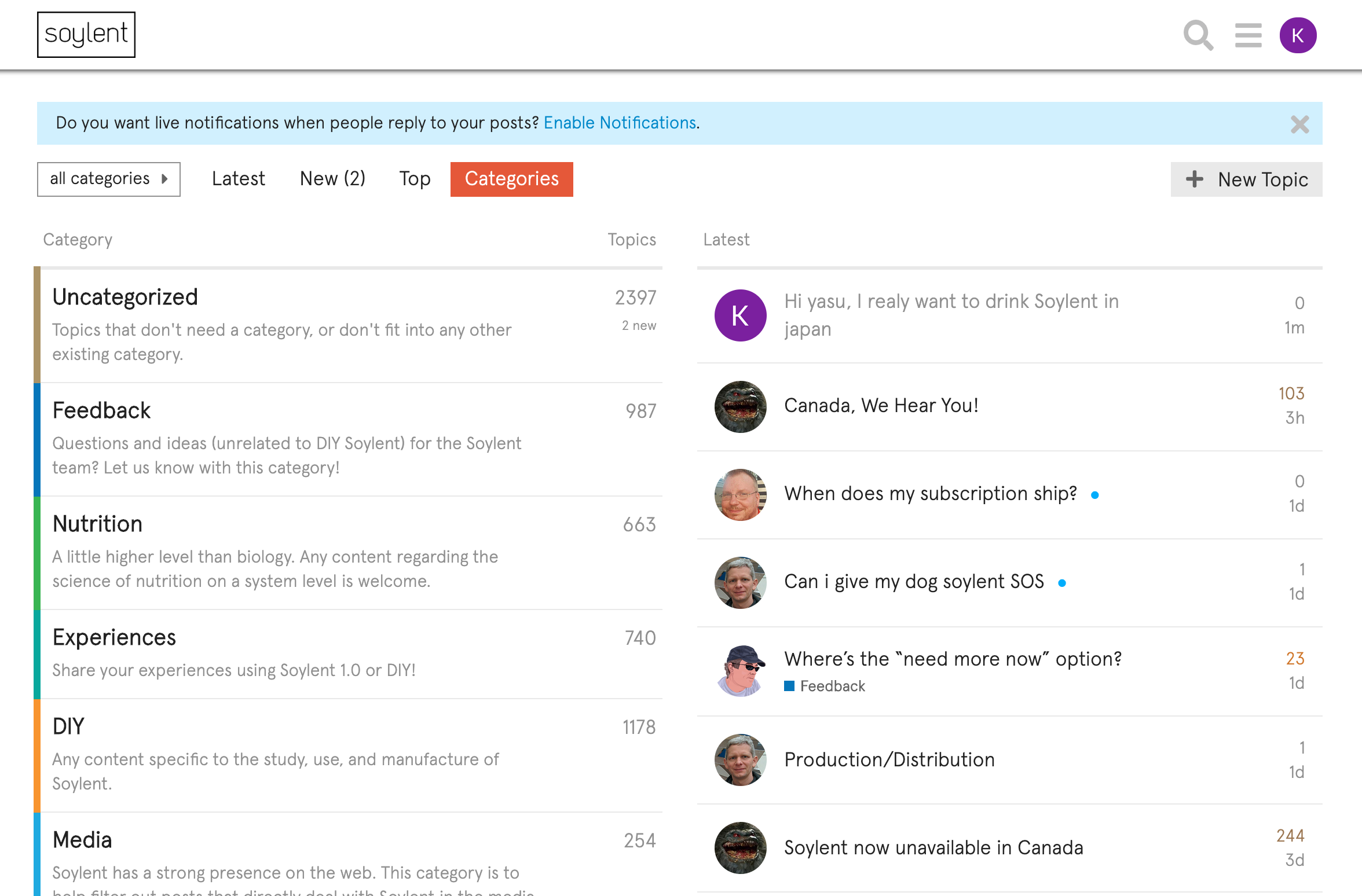Image resolution: width=1362 pixels, height=896 pixels.
Task: Click the Feedback tag under need more now
Action: (x=825, y=686)
